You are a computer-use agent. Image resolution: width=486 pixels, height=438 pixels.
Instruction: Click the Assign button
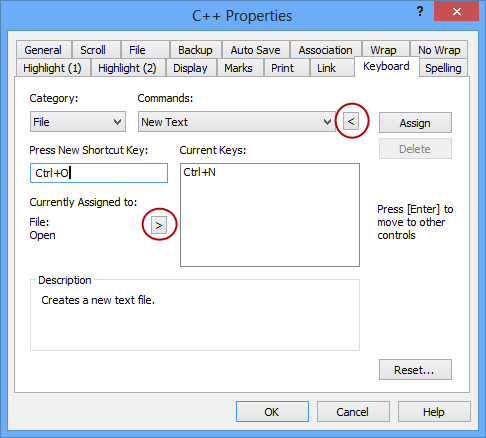[x=415, y=123]
